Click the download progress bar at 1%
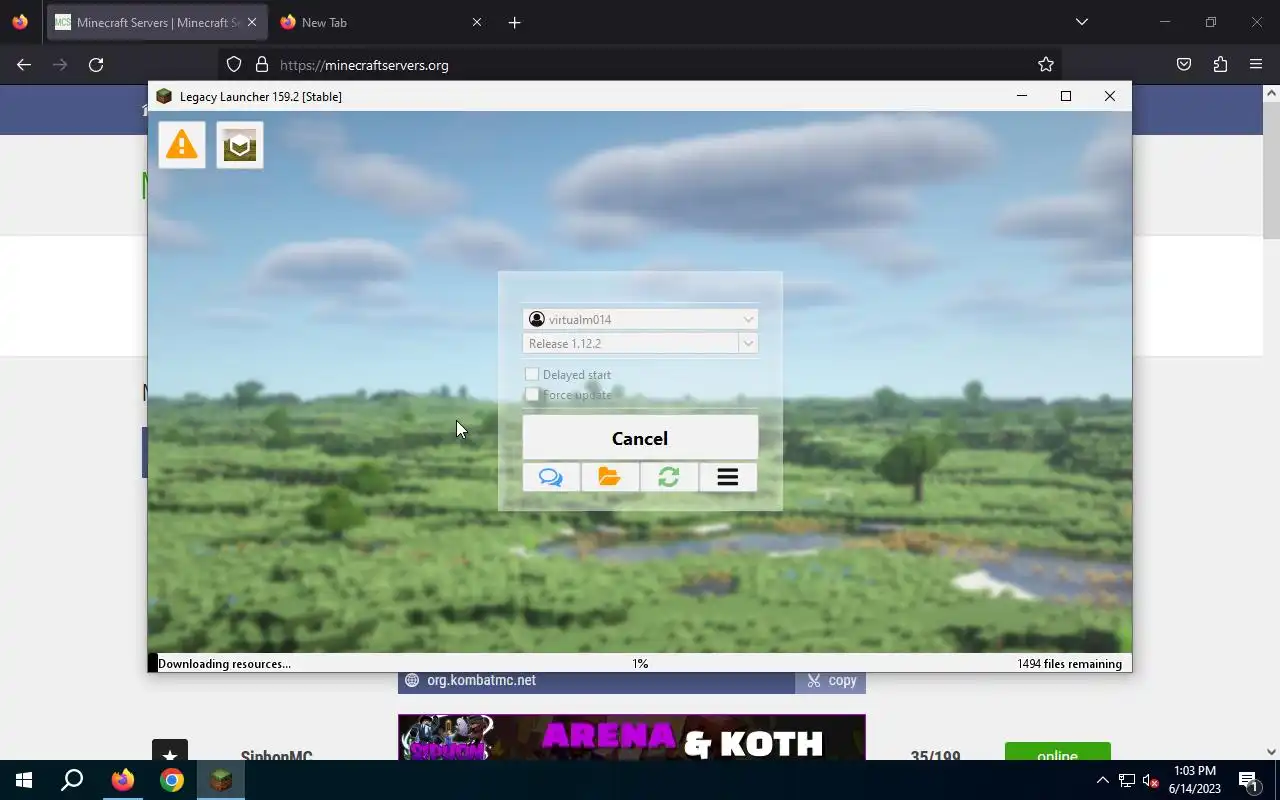Image resolution: width=1280 pixels, height=800 pixels. click(640, 663)
